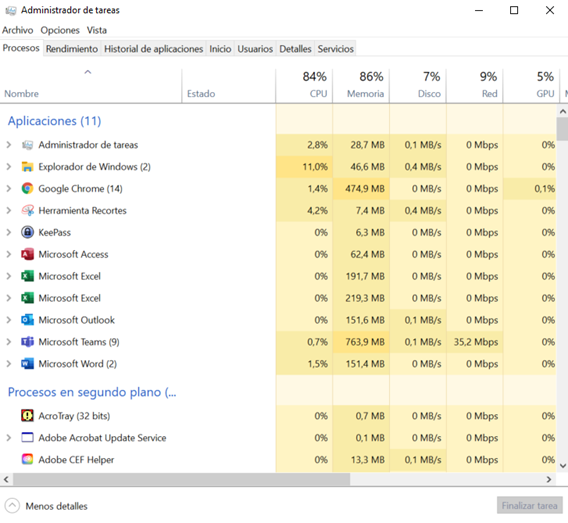The image size is (568, 523).
Task: Click the vertical scrollbar down arrow
Action: (x=563, y=466)
